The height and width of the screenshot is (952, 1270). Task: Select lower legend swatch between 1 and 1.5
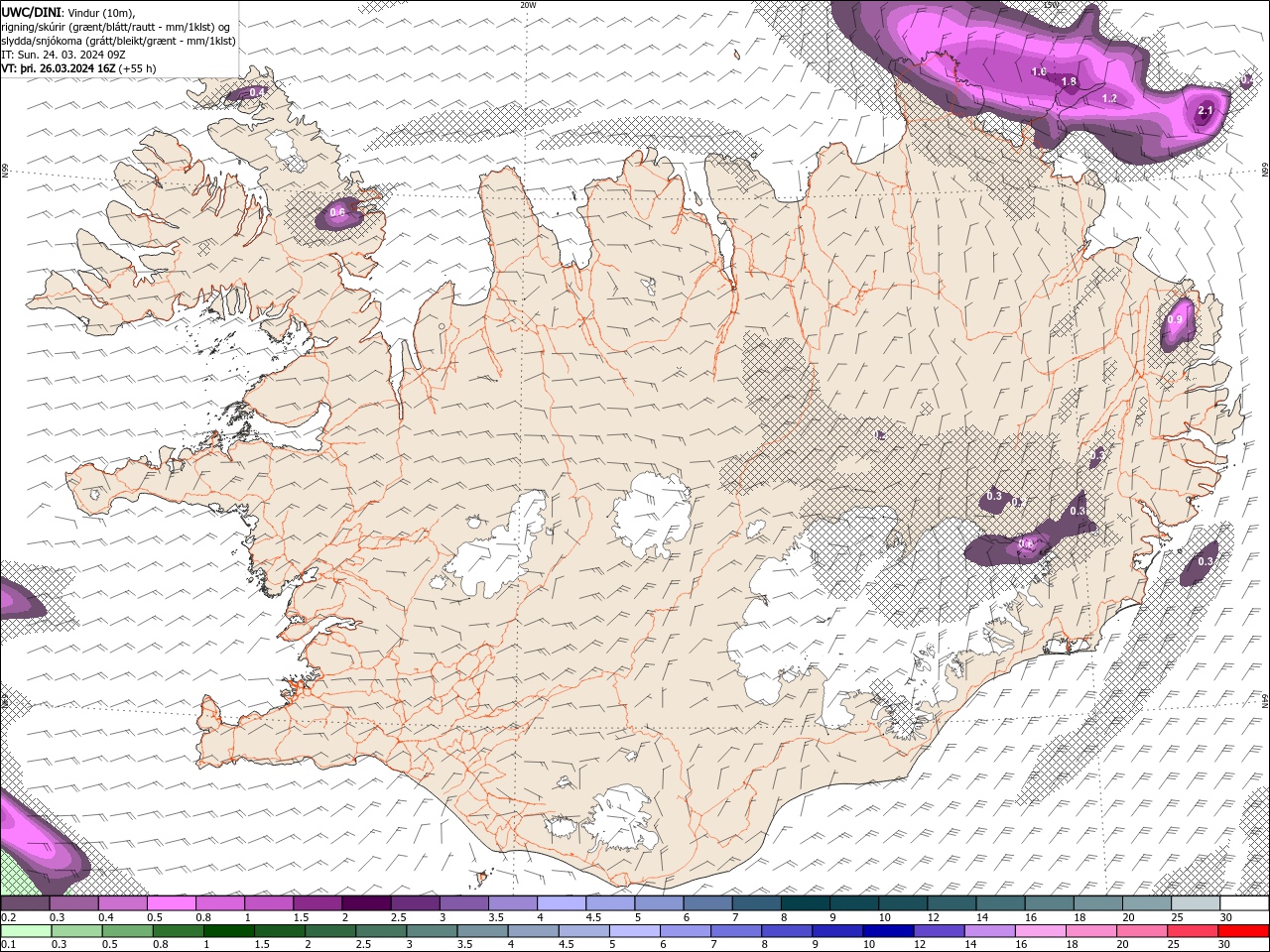tap(228, 930)
